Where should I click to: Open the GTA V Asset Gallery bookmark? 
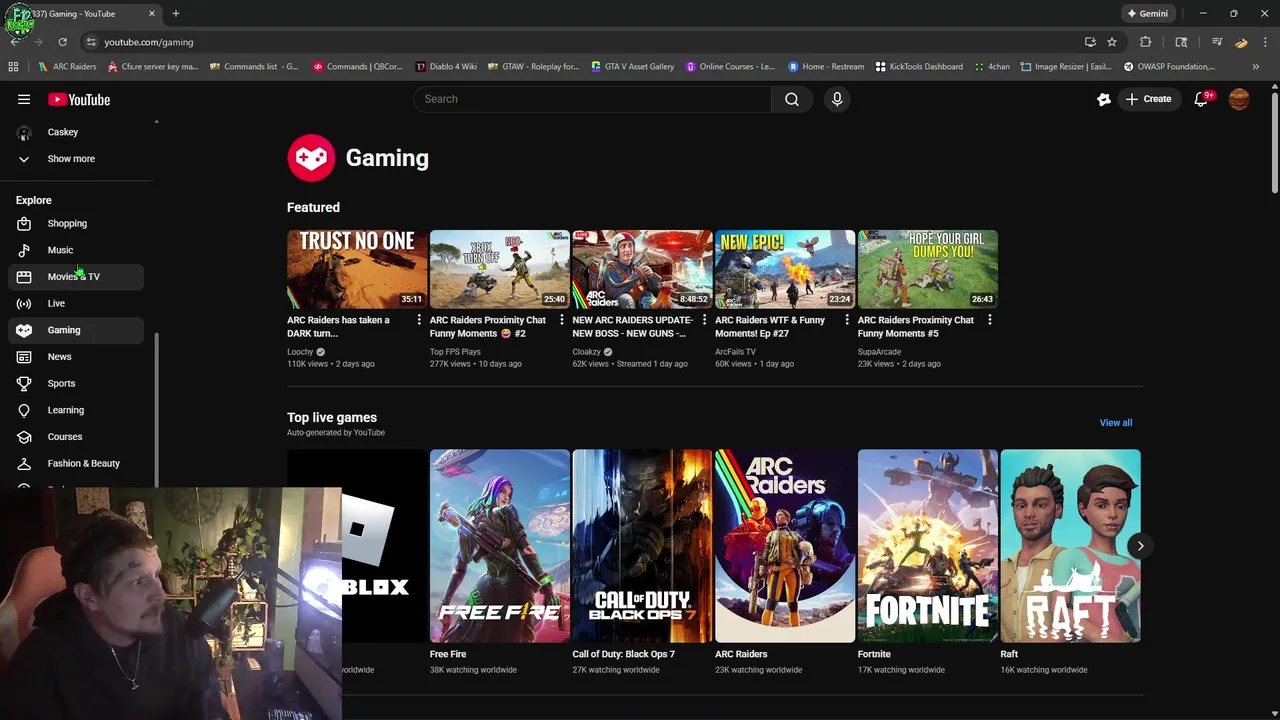633,67
